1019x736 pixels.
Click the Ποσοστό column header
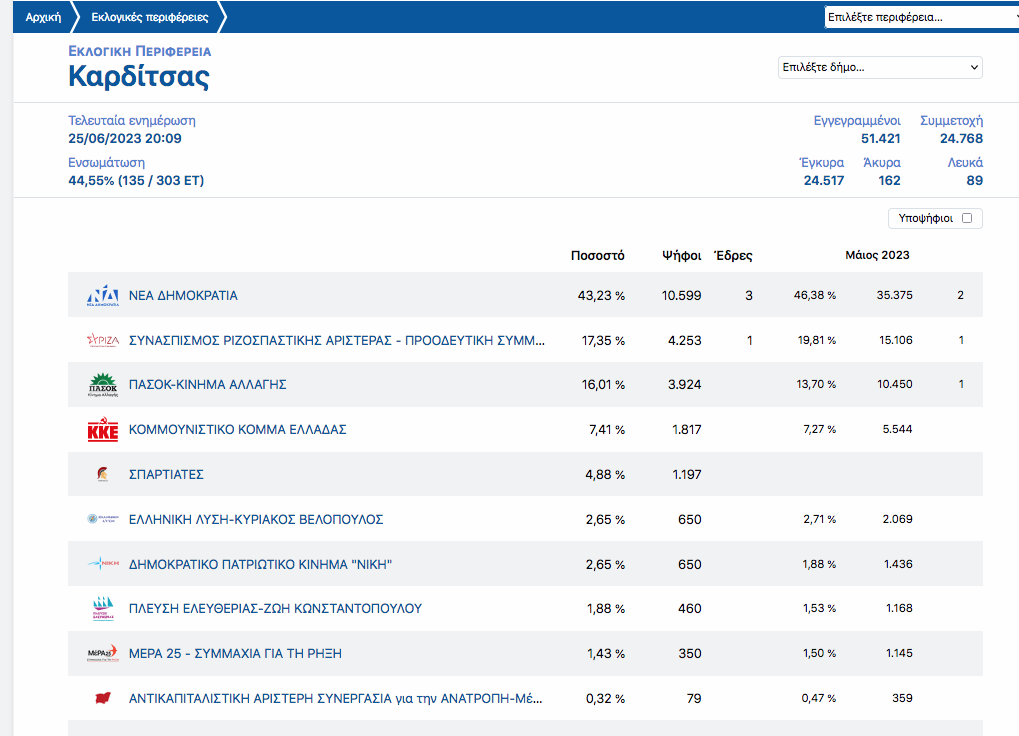coord(597,256)
